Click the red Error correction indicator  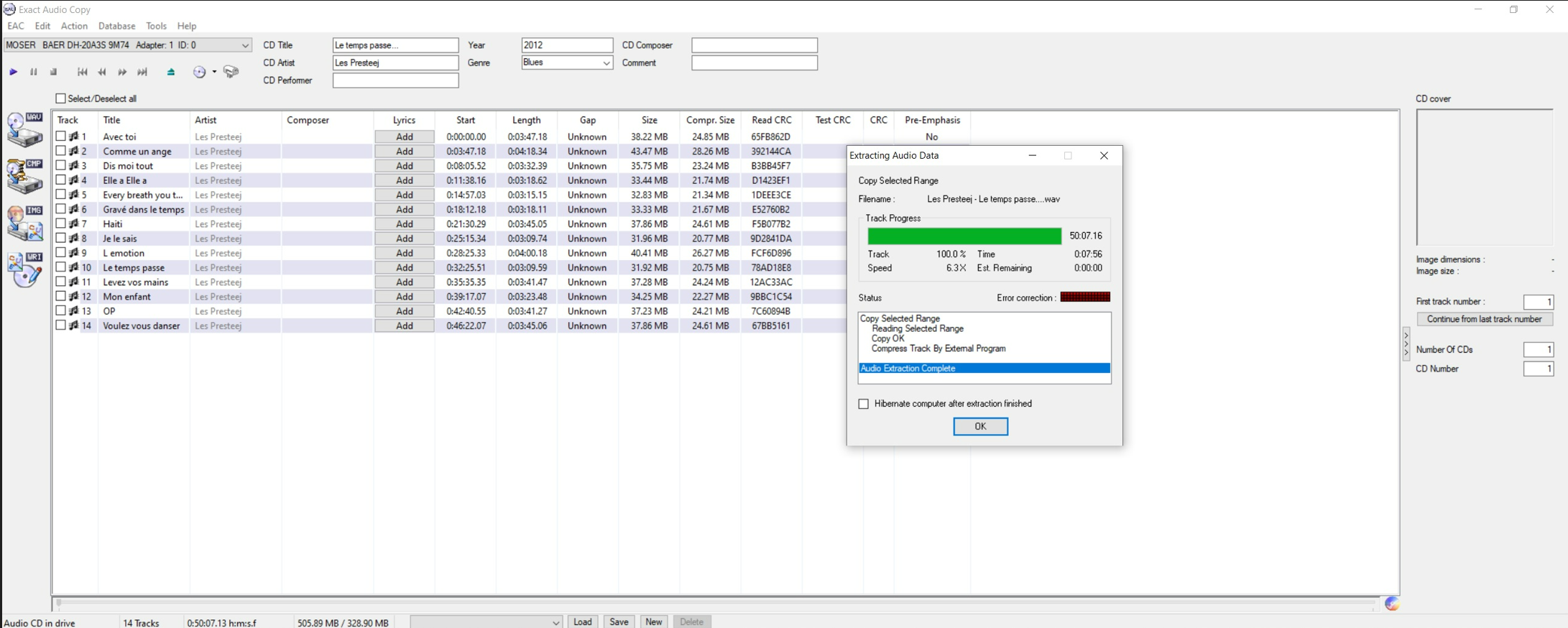click(x=1085, y=297)
